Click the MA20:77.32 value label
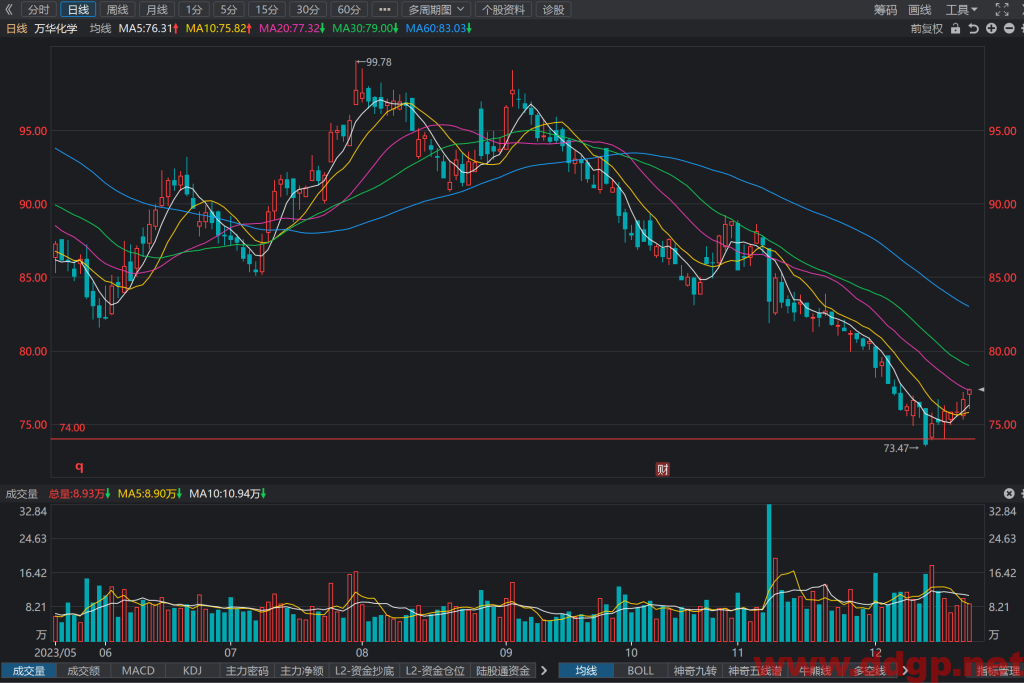 291,29
